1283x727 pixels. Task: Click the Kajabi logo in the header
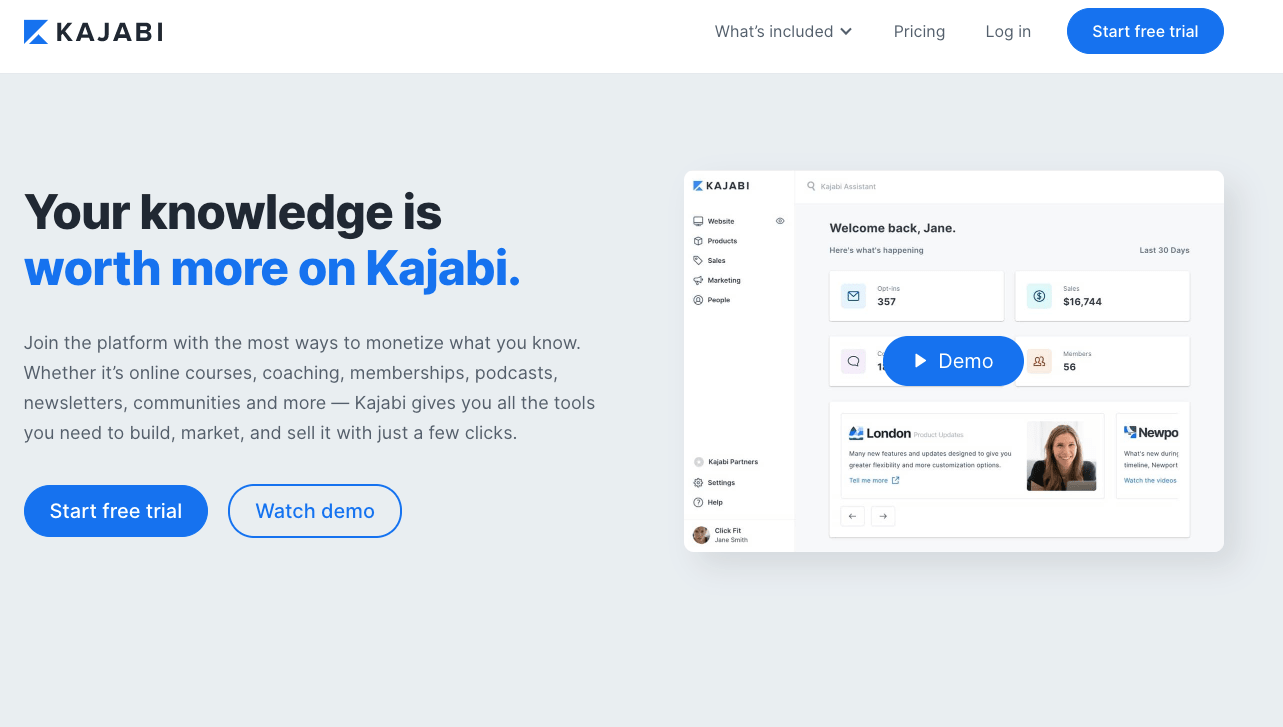pos(93,32)
